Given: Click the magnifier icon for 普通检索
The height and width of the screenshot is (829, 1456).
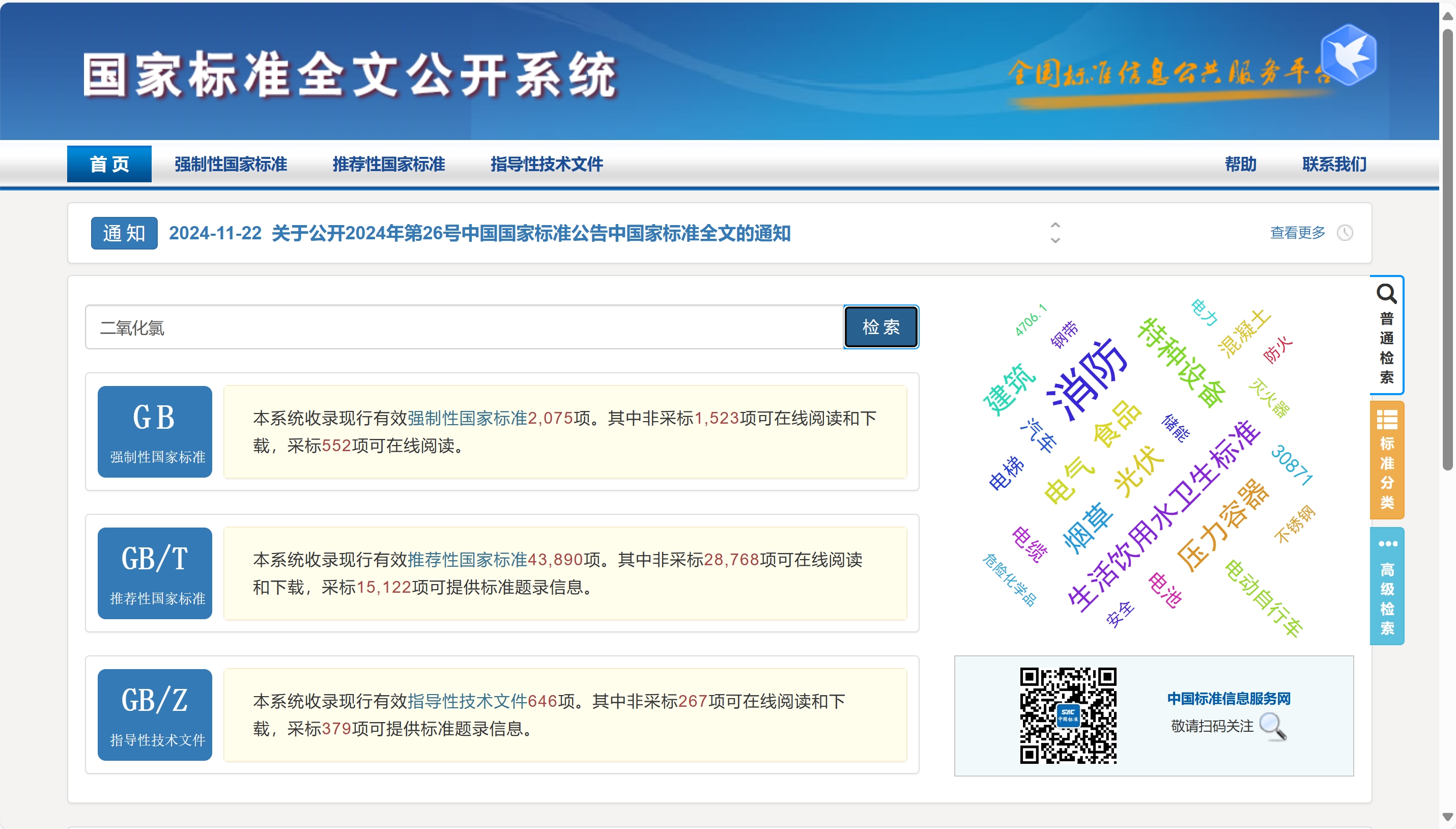Looking at the screenshot, I should (1386, 294).
